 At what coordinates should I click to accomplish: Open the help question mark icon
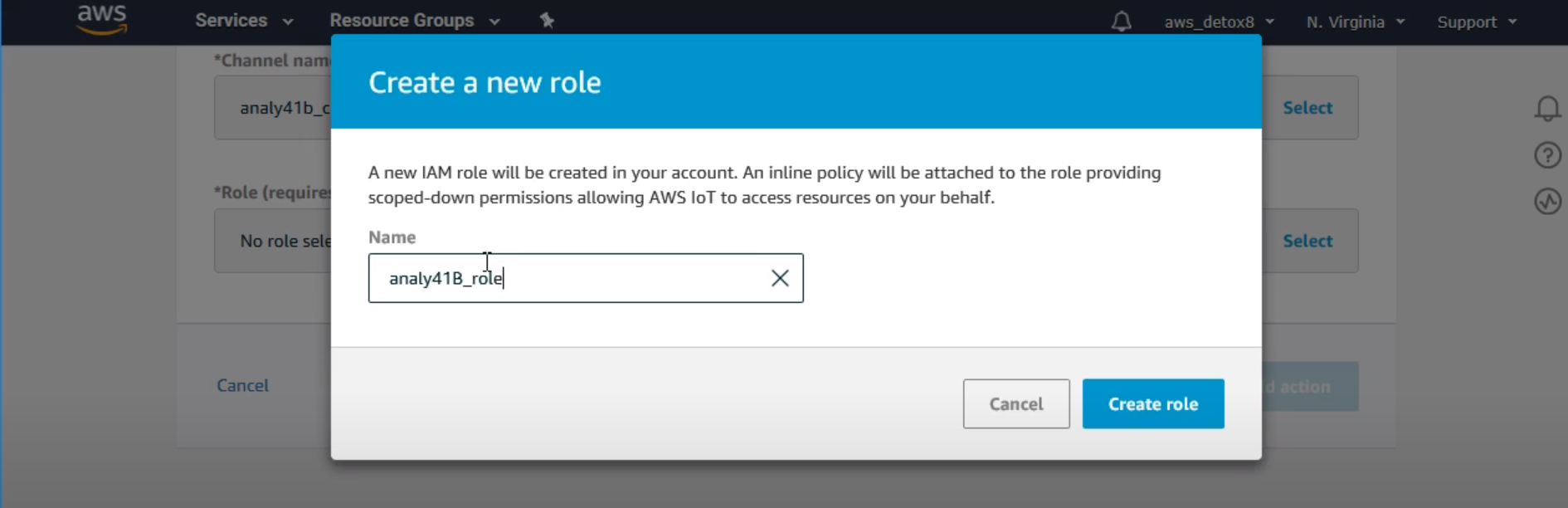click(x=1547, y=155)
